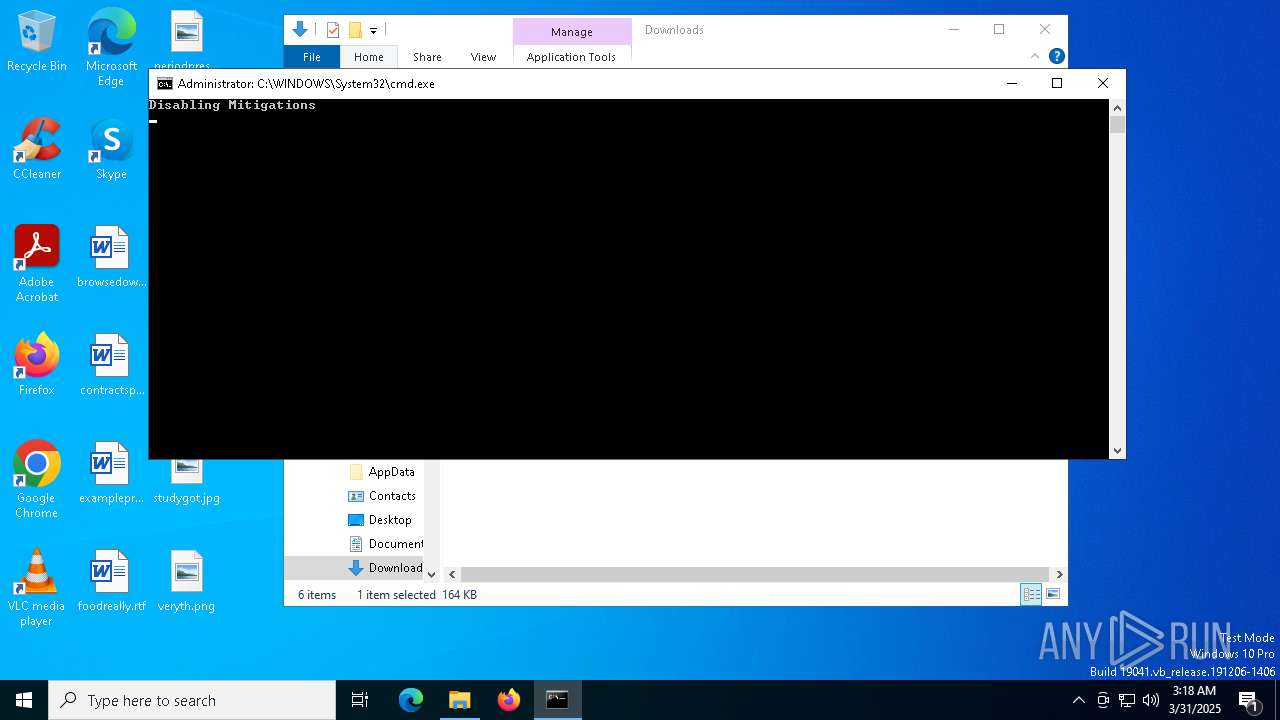Open the taskbar clock and date
This screenshot has height=720, width=1280.
pyautogui.click(x=1194, y=700)
